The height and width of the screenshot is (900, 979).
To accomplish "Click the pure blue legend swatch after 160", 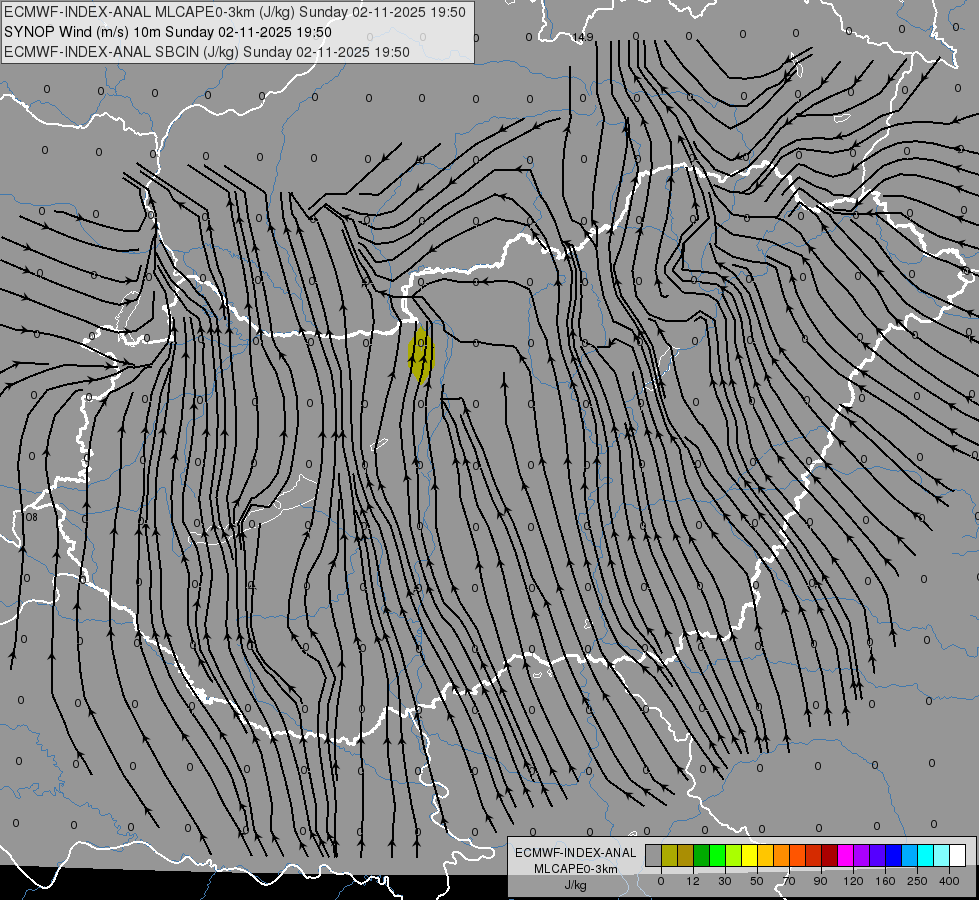I will pos(894,856).
